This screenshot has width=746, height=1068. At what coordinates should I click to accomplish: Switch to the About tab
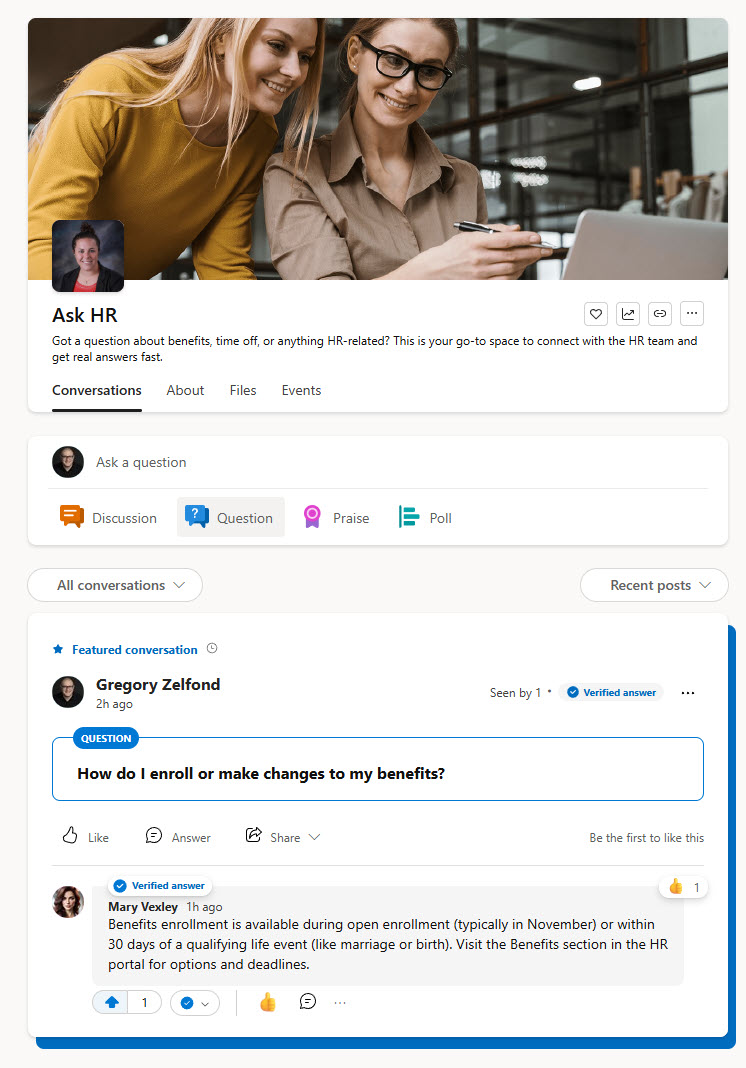[185, 390]
